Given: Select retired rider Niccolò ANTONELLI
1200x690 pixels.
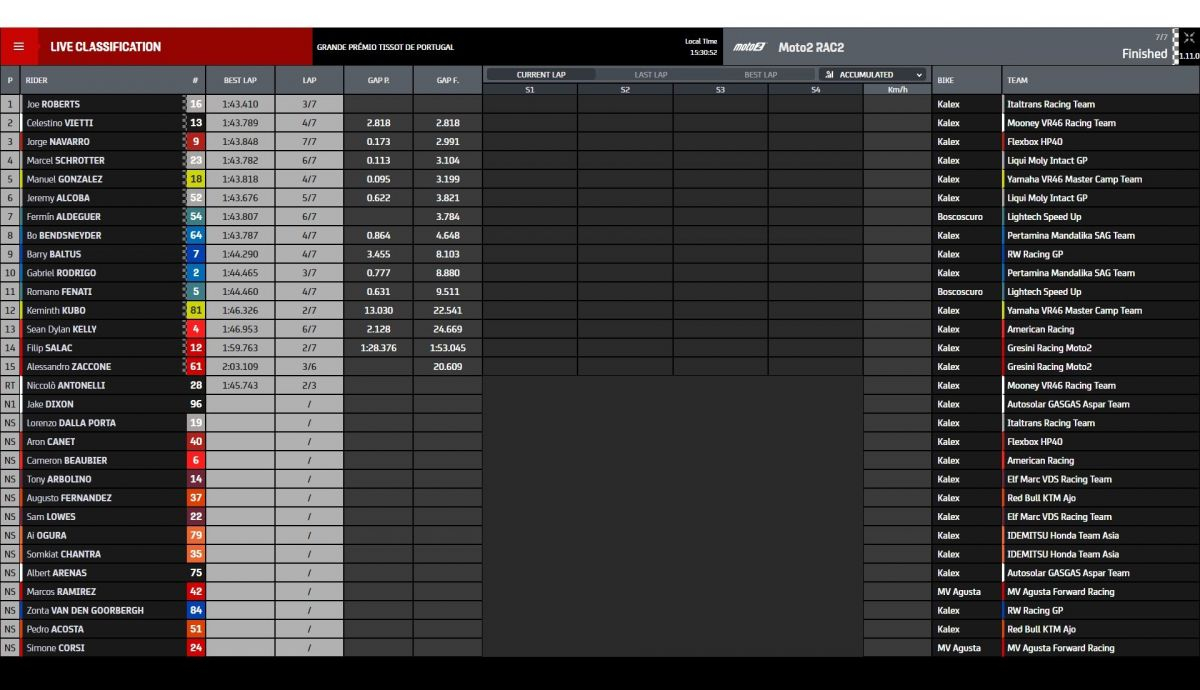Looking at the screenshot, I should point(66,385).
